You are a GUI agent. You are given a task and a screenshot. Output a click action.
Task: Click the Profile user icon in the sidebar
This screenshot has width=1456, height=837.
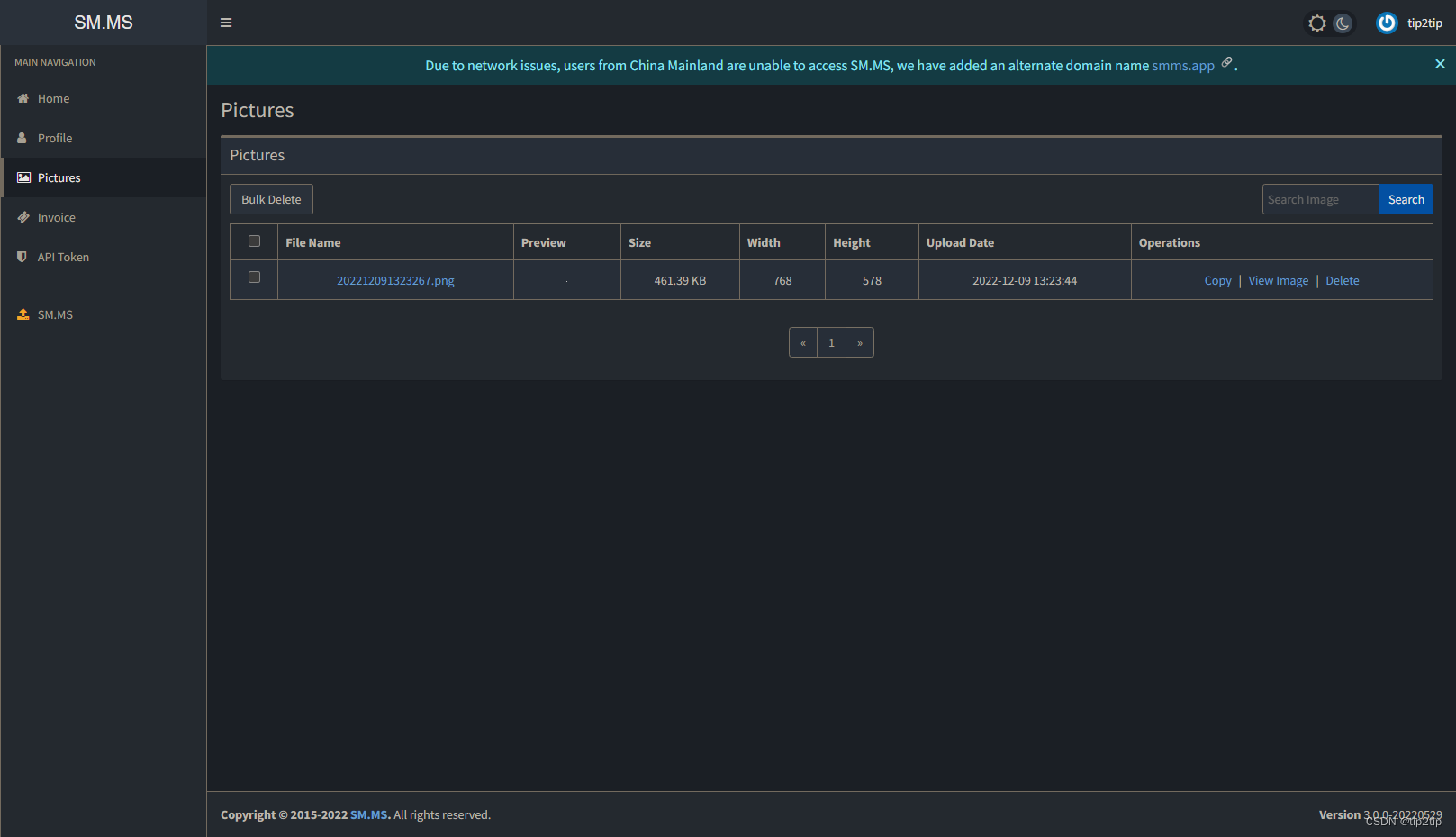[22, 138]
